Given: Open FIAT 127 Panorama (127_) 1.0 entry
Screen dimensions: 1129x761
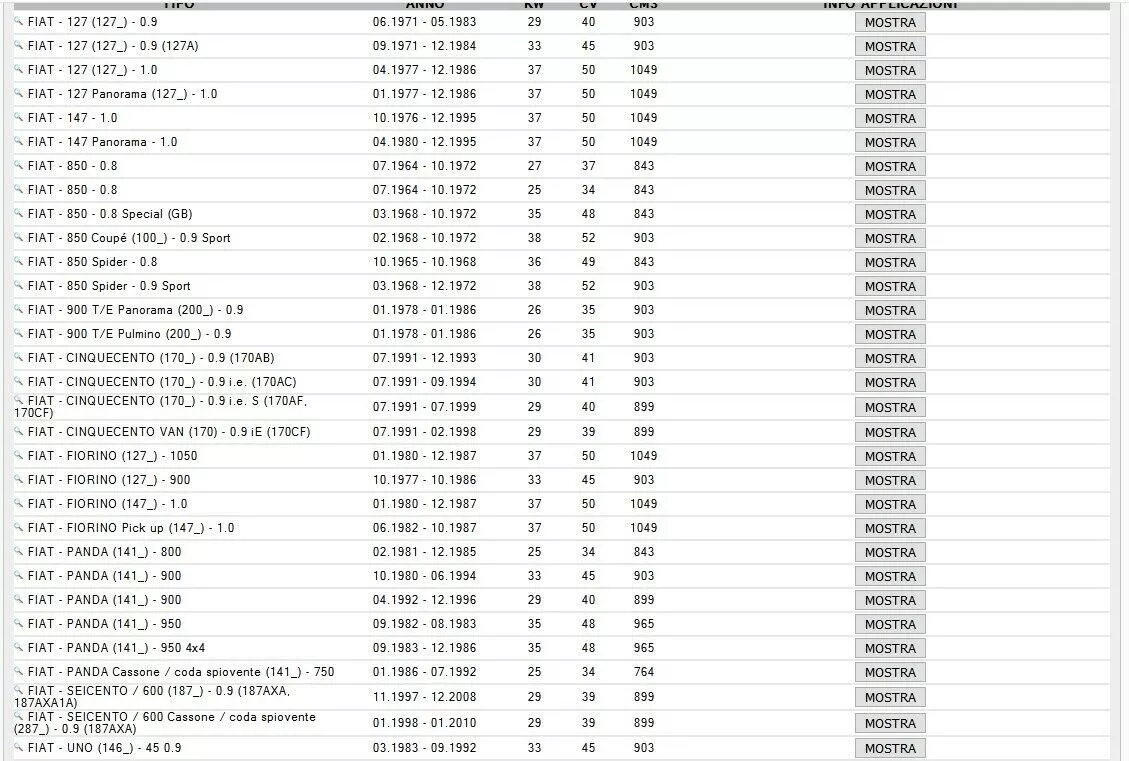Looking at the screenshot, I should [x=122, y=94].
